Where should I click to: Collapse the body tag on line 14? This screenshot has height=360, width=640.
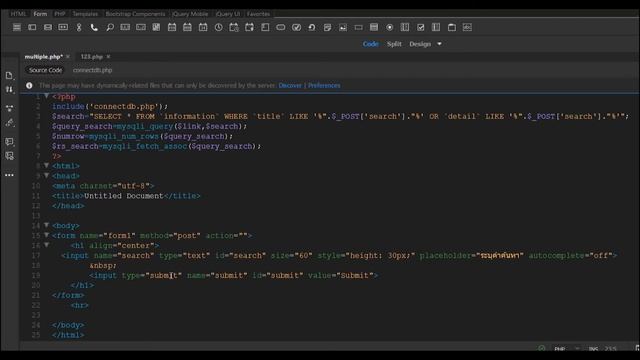pos(47,225)
